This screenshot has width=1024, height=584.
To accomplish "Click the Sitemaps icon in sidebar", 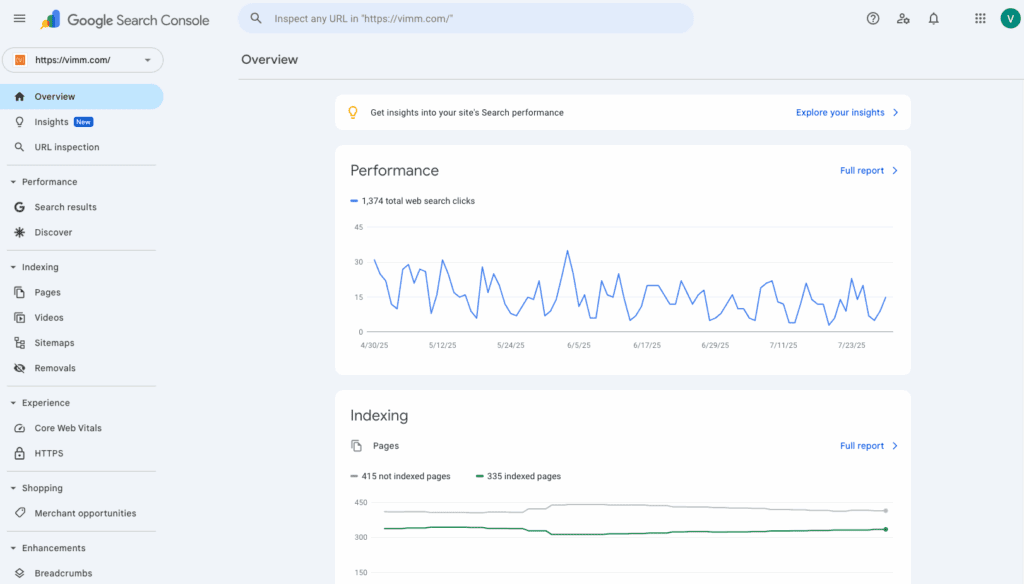I will coord(19,343).
